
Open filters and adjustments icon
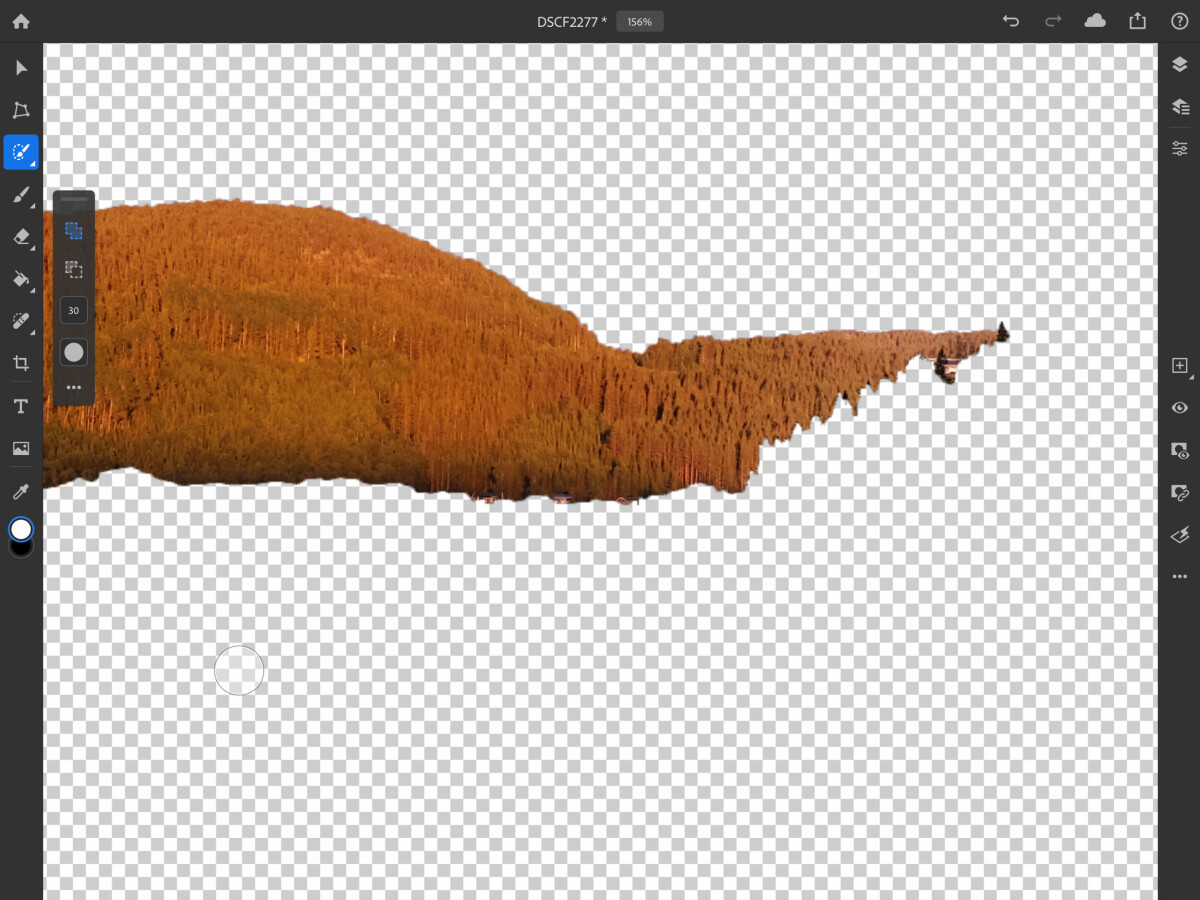click(1180, 535)
